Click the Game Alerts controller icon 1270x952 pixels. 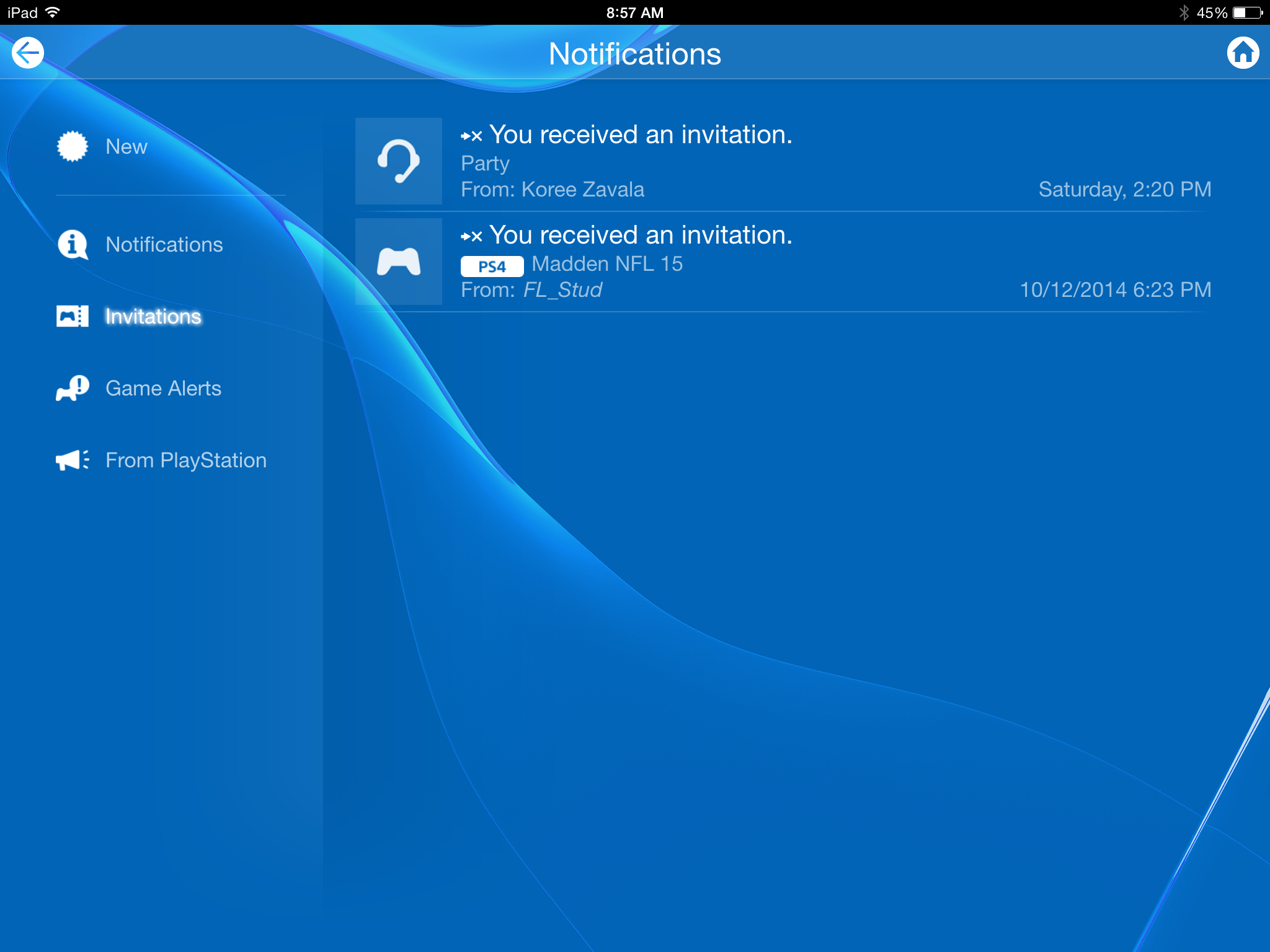(73, 388)
